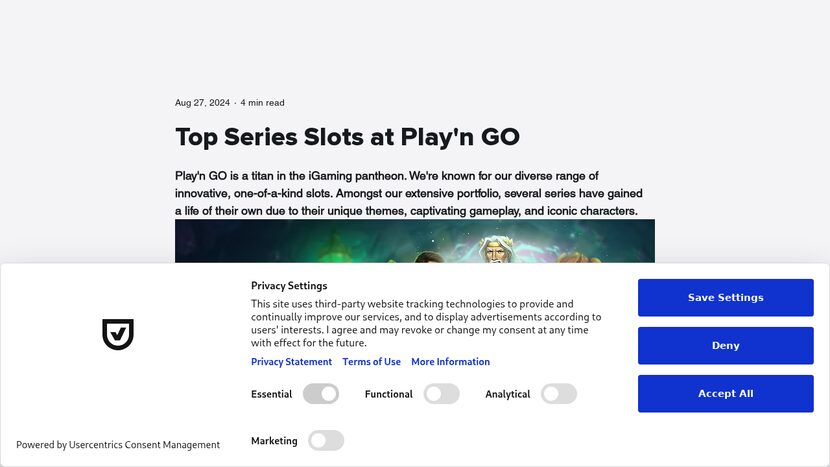This screenshot has width=830, height=467.
Task: Click the Usercentrics shield logo icon
Action: (118, 334)
